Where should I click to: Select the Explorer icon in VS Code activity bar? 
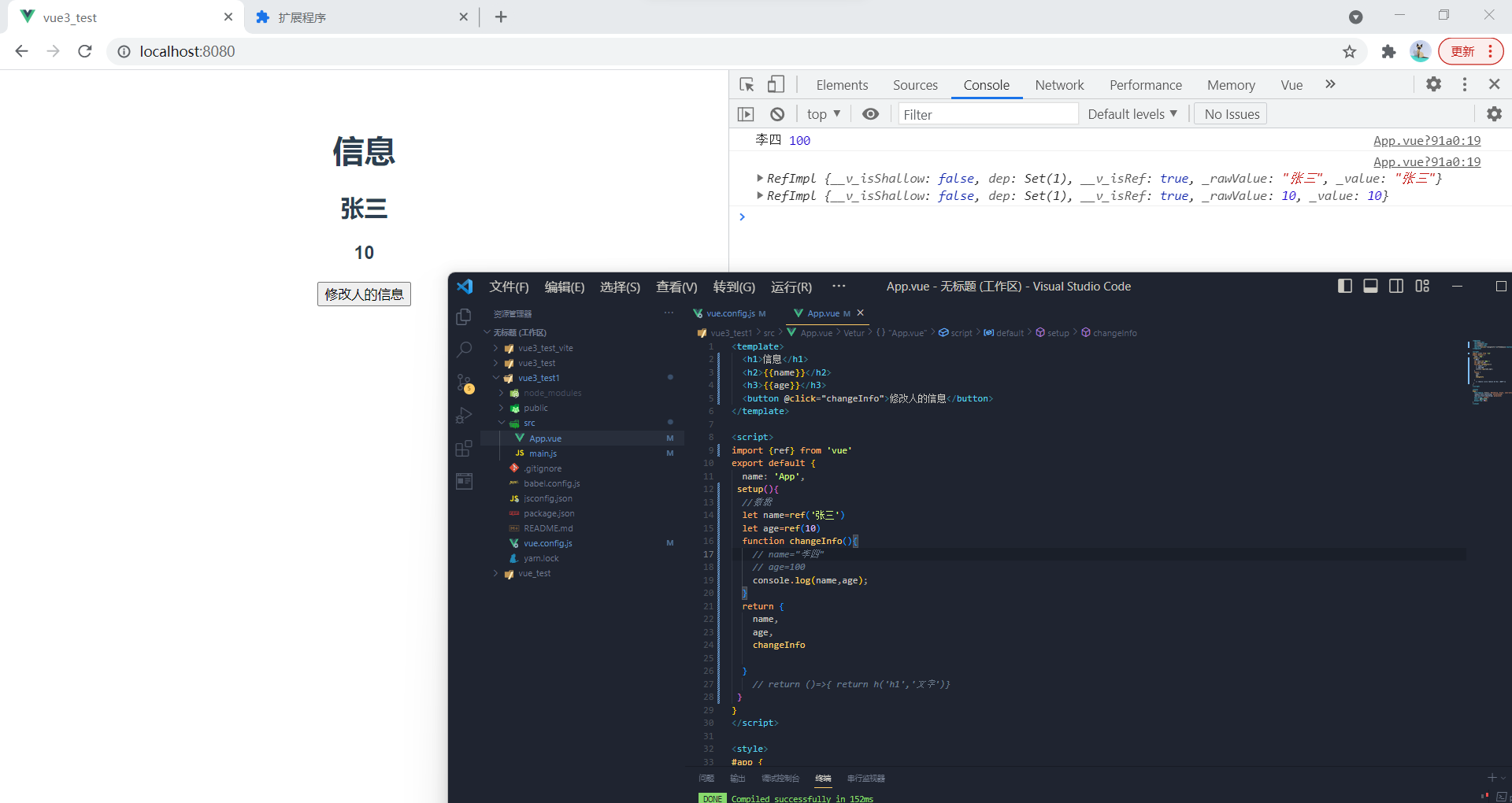click(x=465, y=316)
